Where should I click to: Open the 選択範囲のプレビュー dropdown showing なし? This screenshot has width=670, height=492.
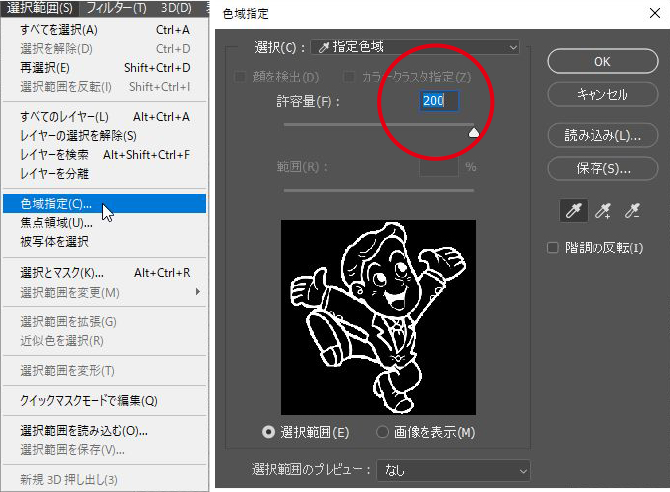pos(453,471)
